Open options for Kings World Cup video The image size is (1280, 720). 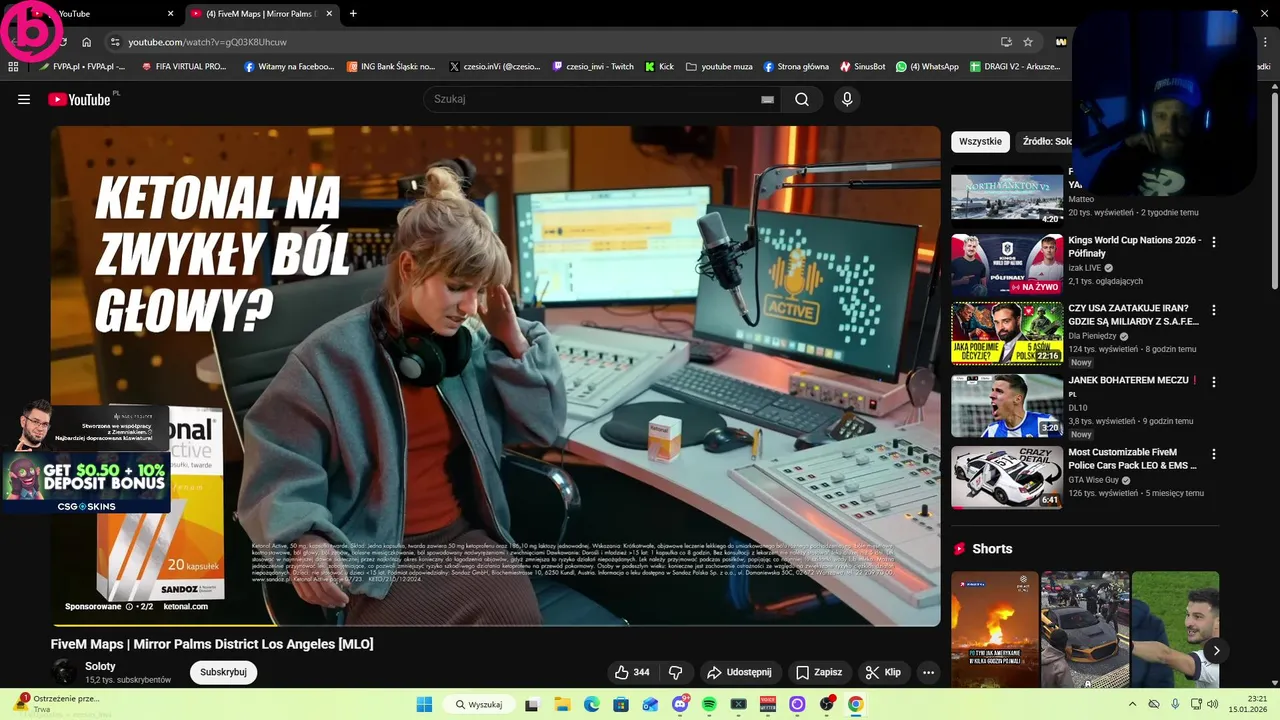click(x=1214, y=242)
